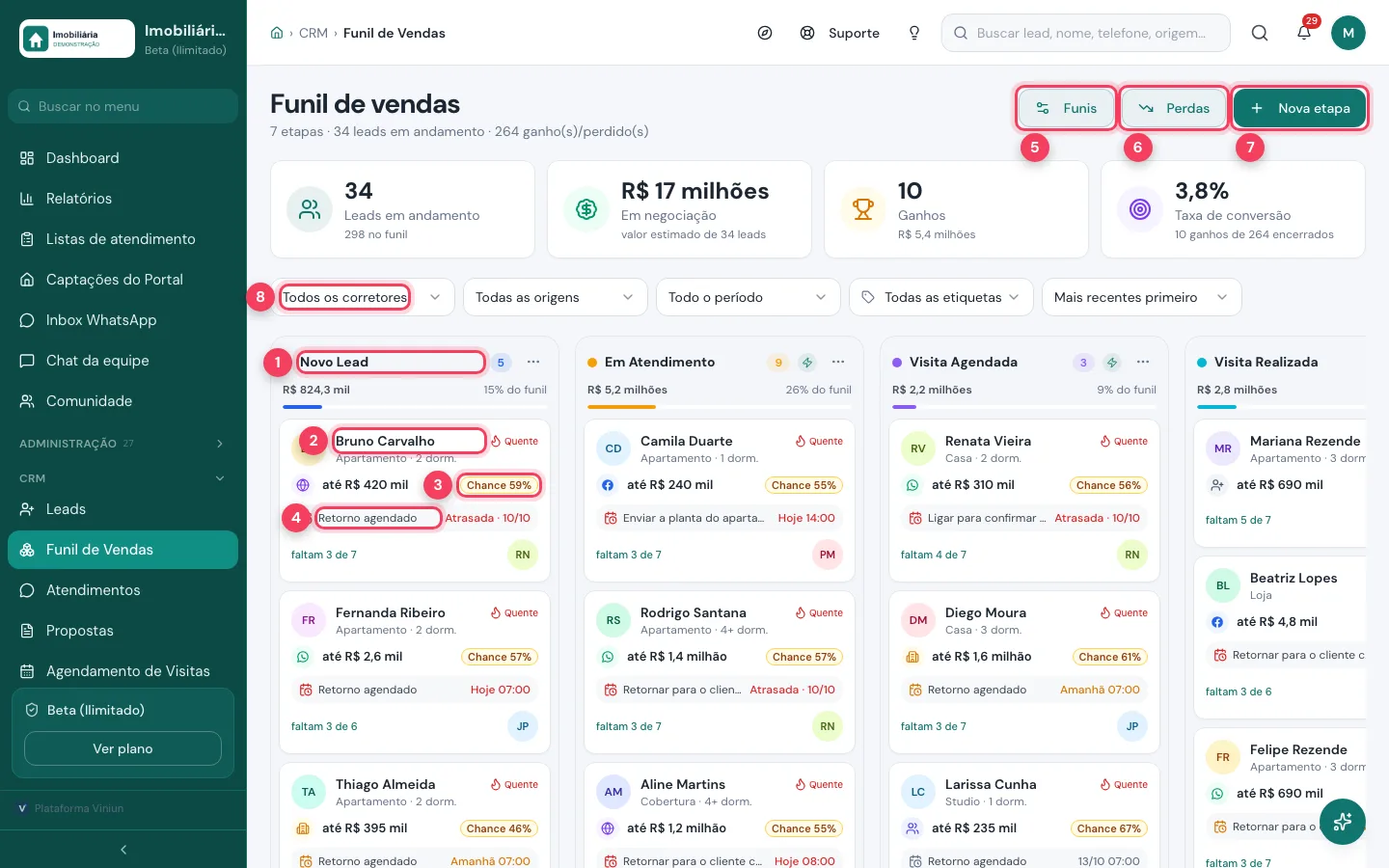Open the Todos os corretores dropdown
Screen dimensions: 1389x868
click(363, 297)
